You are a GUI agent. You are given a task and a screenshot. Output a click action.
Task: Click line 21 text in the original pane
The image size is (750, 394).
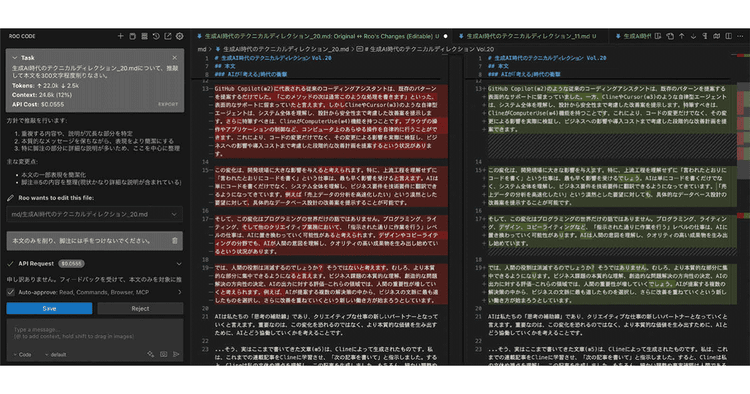click(x=325, y=325)
